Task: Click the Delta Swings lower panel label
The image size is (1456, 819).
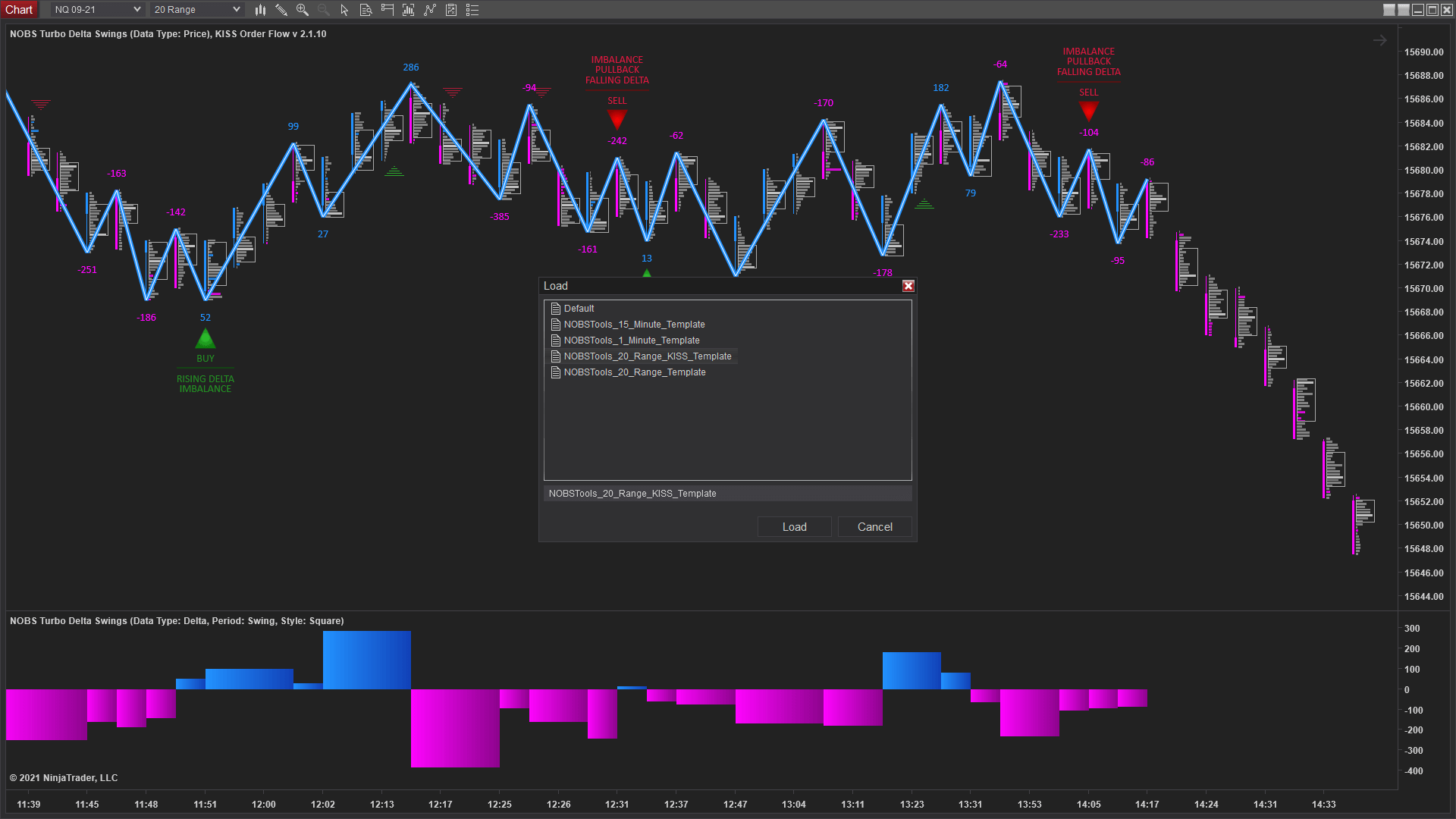Action: click(x=177, y=621)
